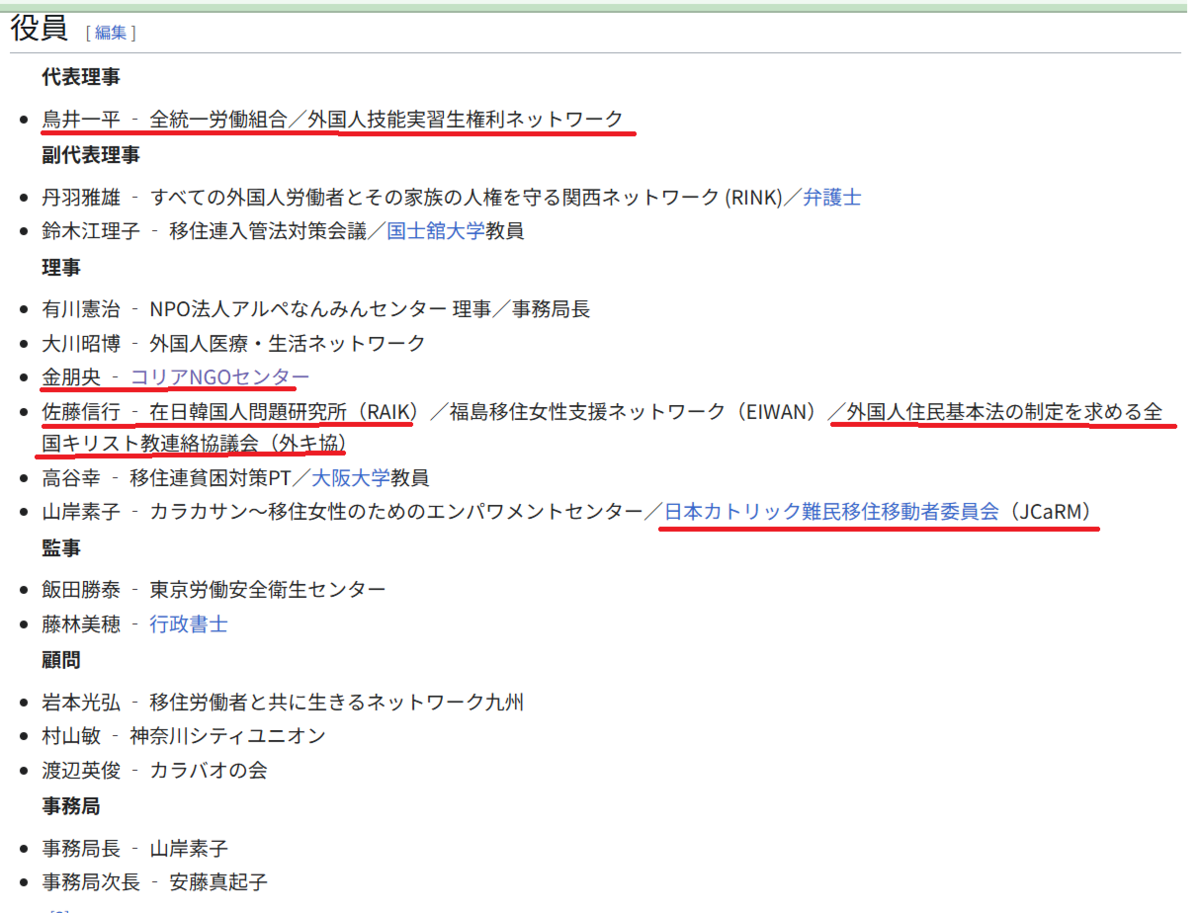Open the 編集 link beside the 役員 heading
1200x913 pixels.
pyautogui.click(x=110, y=32)
